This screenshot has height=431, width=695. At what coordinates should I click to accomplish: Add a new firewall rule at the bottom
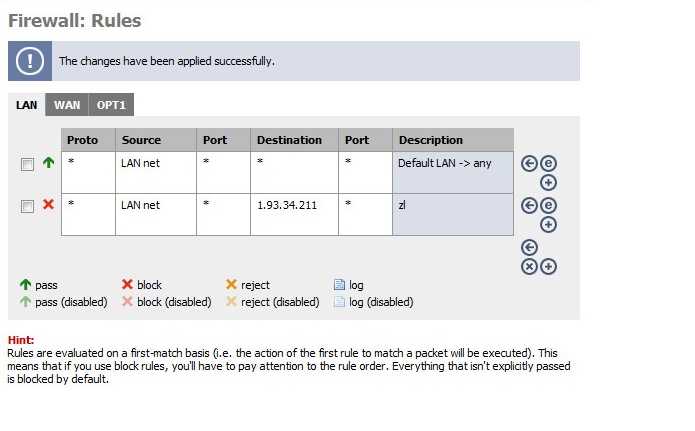[548, 266]
